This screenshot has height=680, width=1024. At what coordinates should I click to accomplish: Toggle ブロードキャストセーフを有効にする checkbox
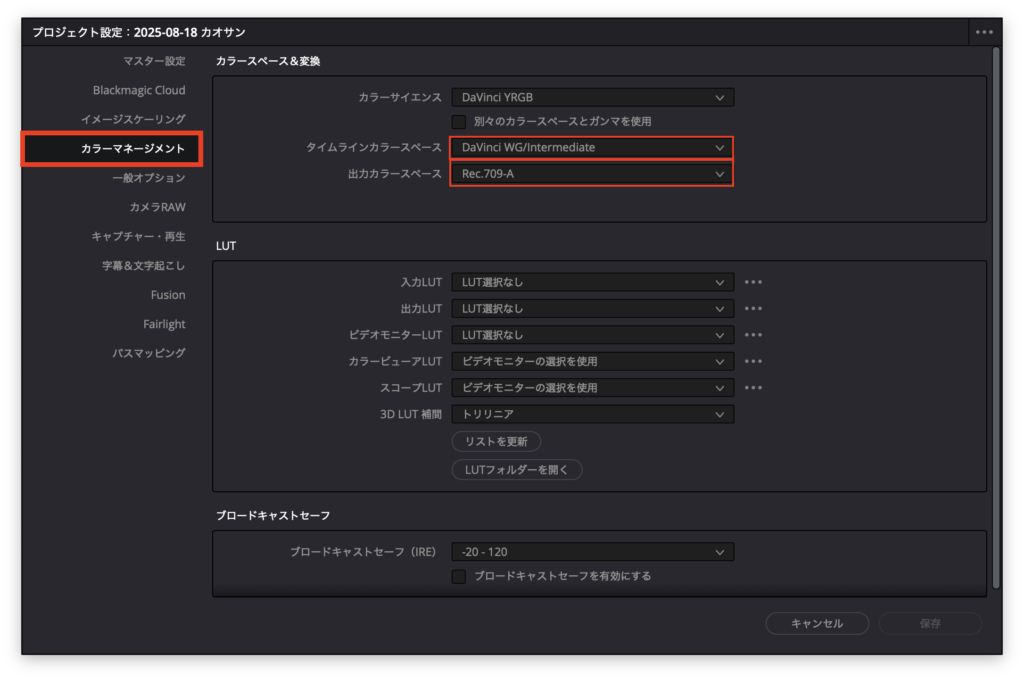[459, 577]
